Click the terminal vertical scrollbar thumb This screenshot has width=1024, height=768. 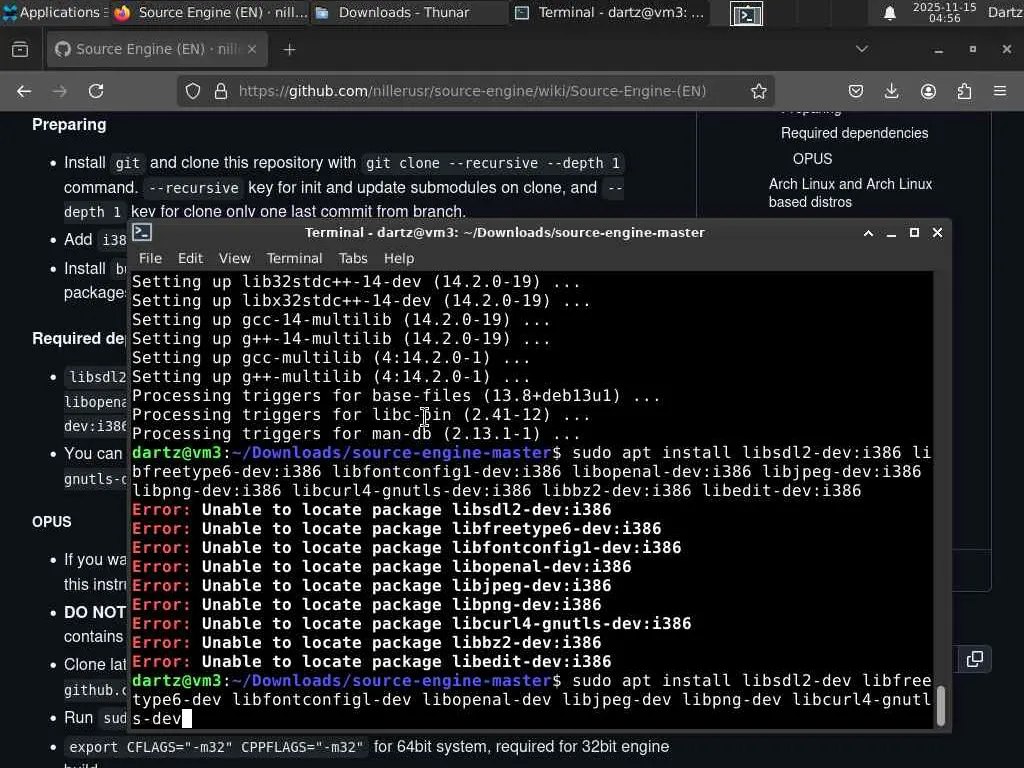point(940,706)
